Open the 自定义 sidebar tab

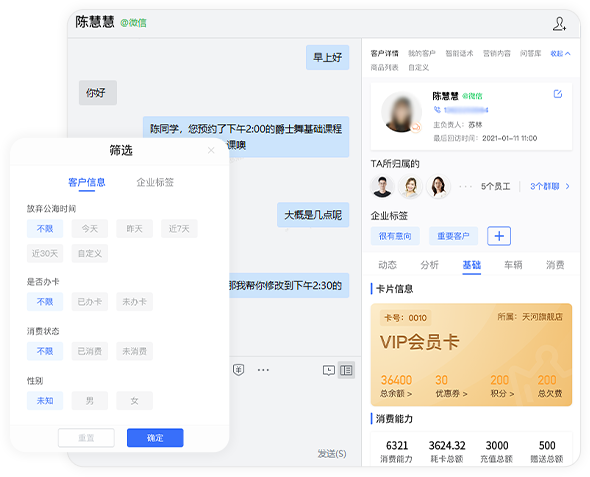[x=418, y=67]
